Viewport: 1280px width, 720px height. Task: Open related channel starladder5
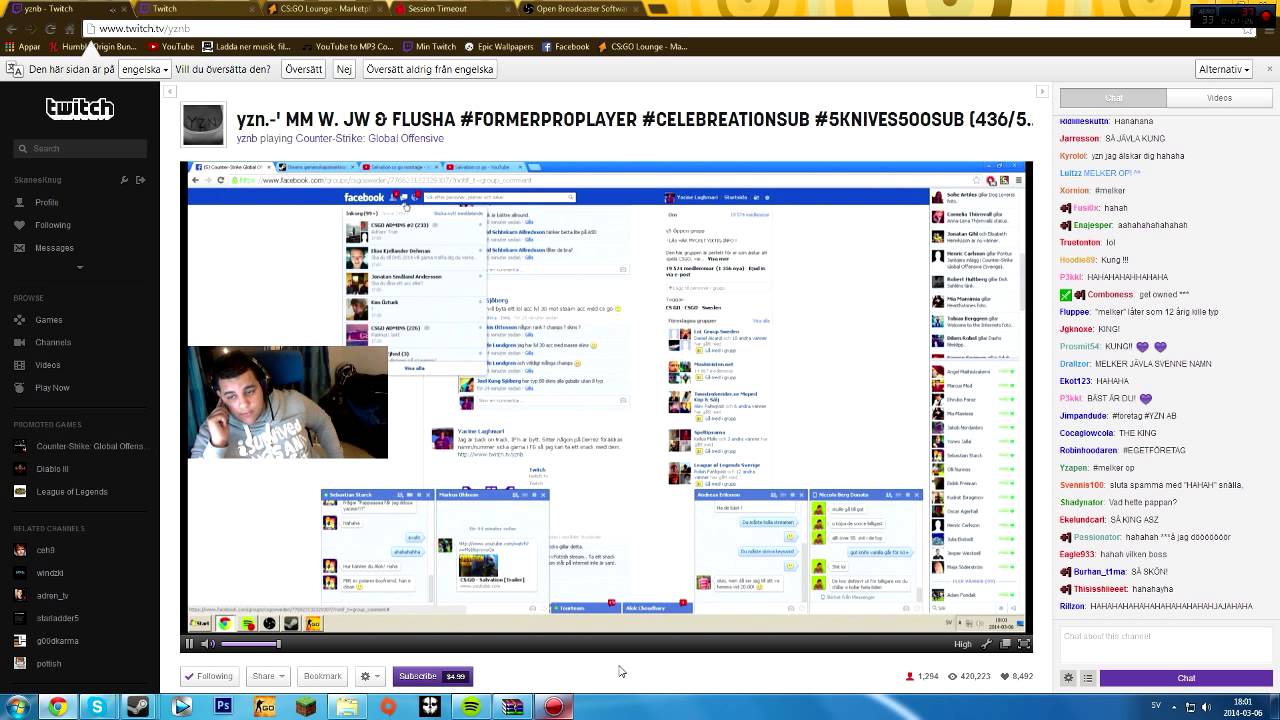tap(57, 618)
